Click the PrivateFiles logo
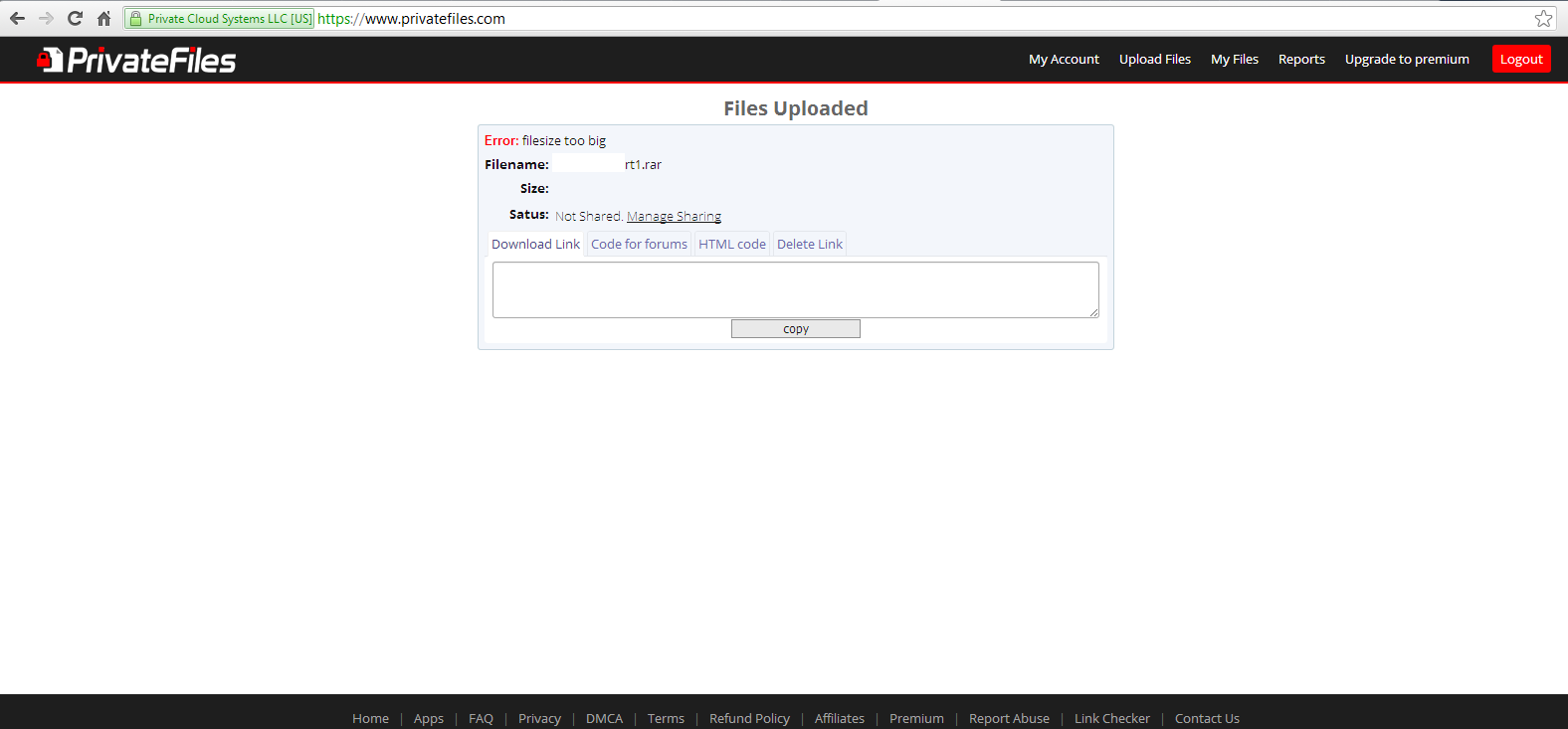This screenshot has width=1568, height=729. [136, 61]
